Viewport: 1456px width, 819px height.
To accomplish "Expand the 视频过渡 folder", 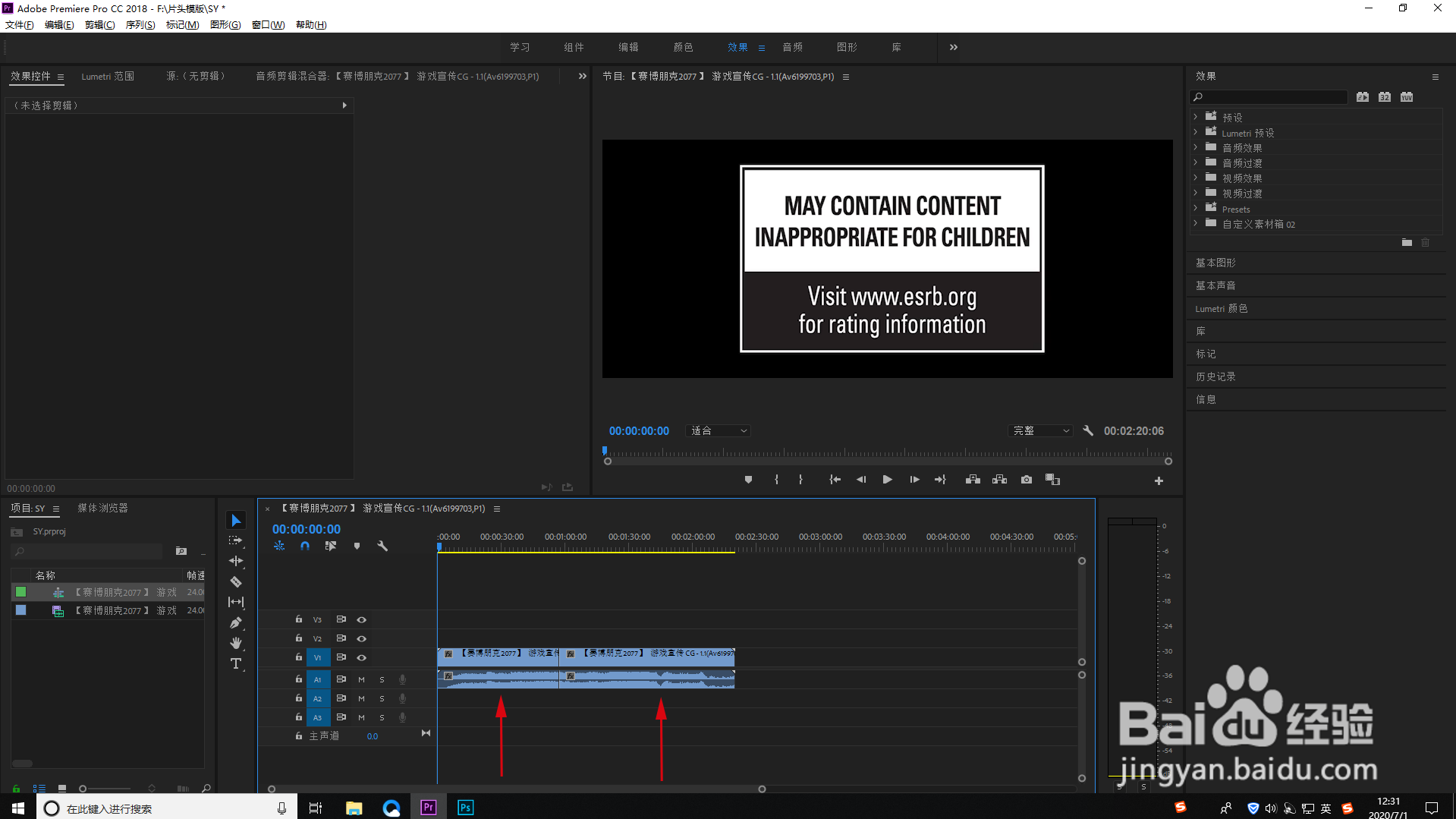I will click(x=1196, y=193).
